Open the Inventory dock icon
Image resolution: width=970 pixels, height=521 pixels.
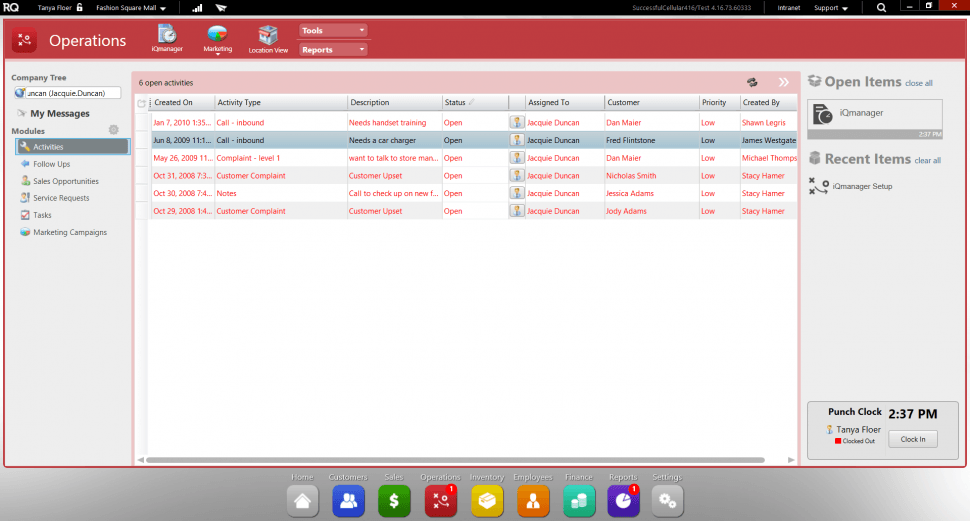(487, 501)
